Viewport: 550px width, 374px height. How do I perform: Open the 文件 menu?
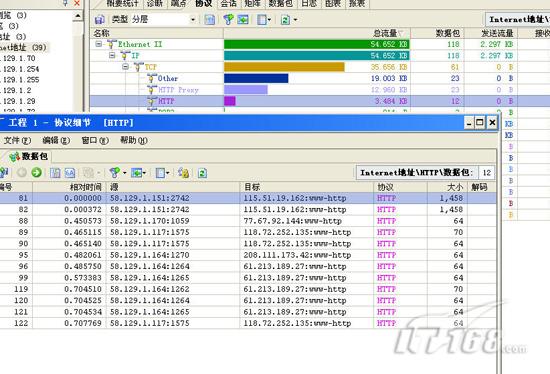click(17, 140)
